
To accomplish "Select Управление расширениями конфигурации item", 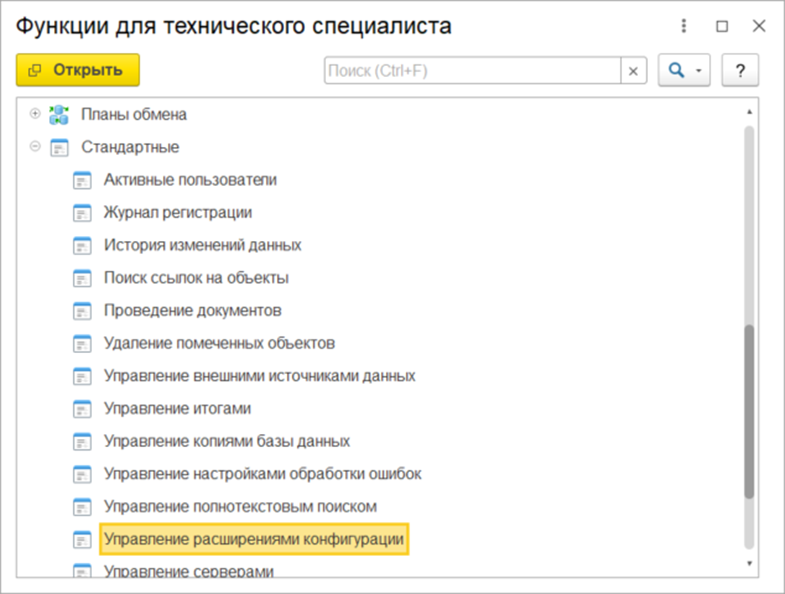I will coord(253,540).
